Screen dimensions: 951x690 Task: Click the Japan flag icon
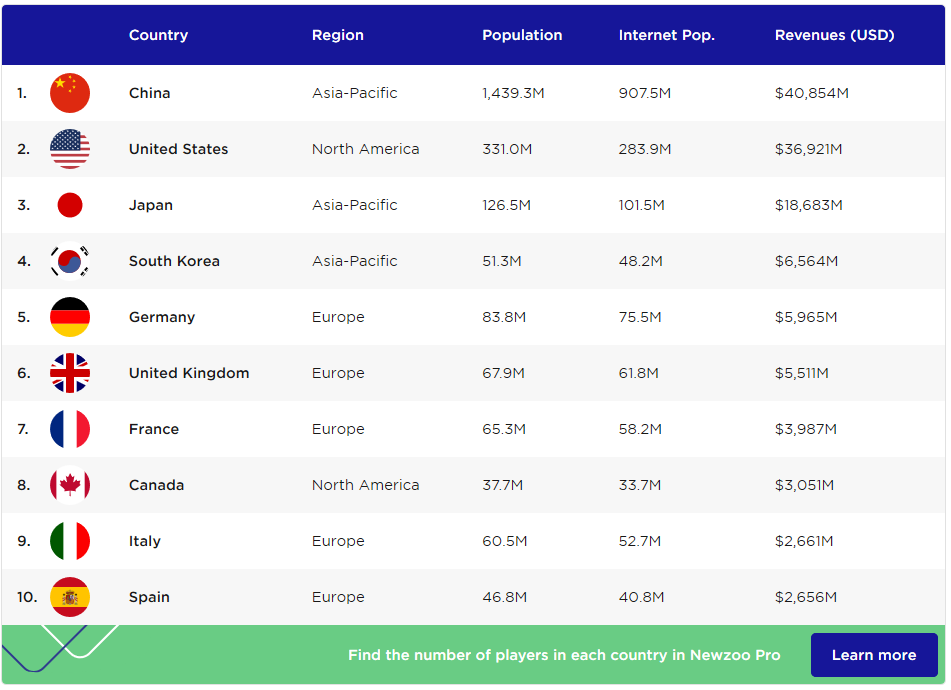[x=70, y=205]
